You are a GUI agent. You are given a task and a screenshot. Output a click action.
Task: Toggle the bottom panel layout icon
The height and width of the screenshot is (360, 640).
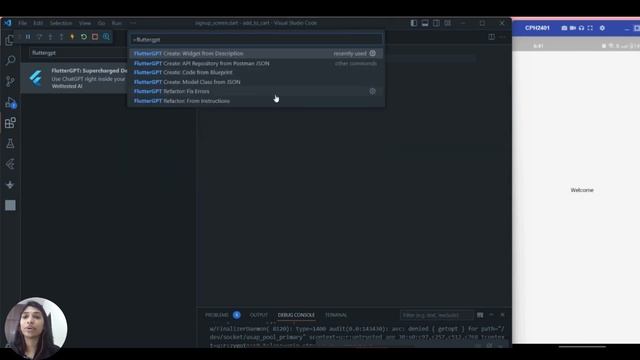(425, 23)
